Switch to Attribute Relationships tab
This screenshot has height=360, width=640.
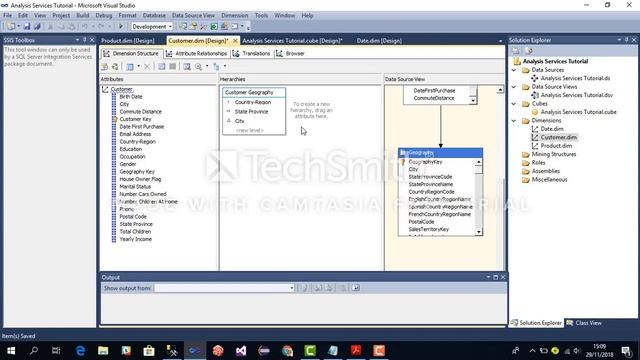(x=197, y=53)
